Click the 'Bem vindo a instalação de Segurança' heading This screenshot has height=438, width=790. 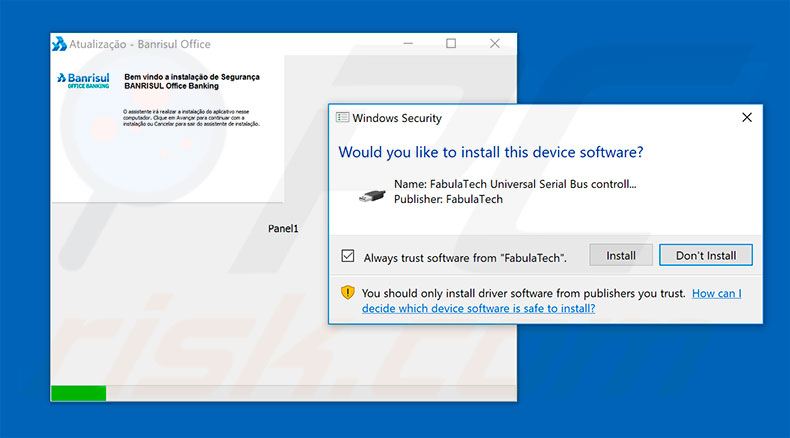point(192,81)
